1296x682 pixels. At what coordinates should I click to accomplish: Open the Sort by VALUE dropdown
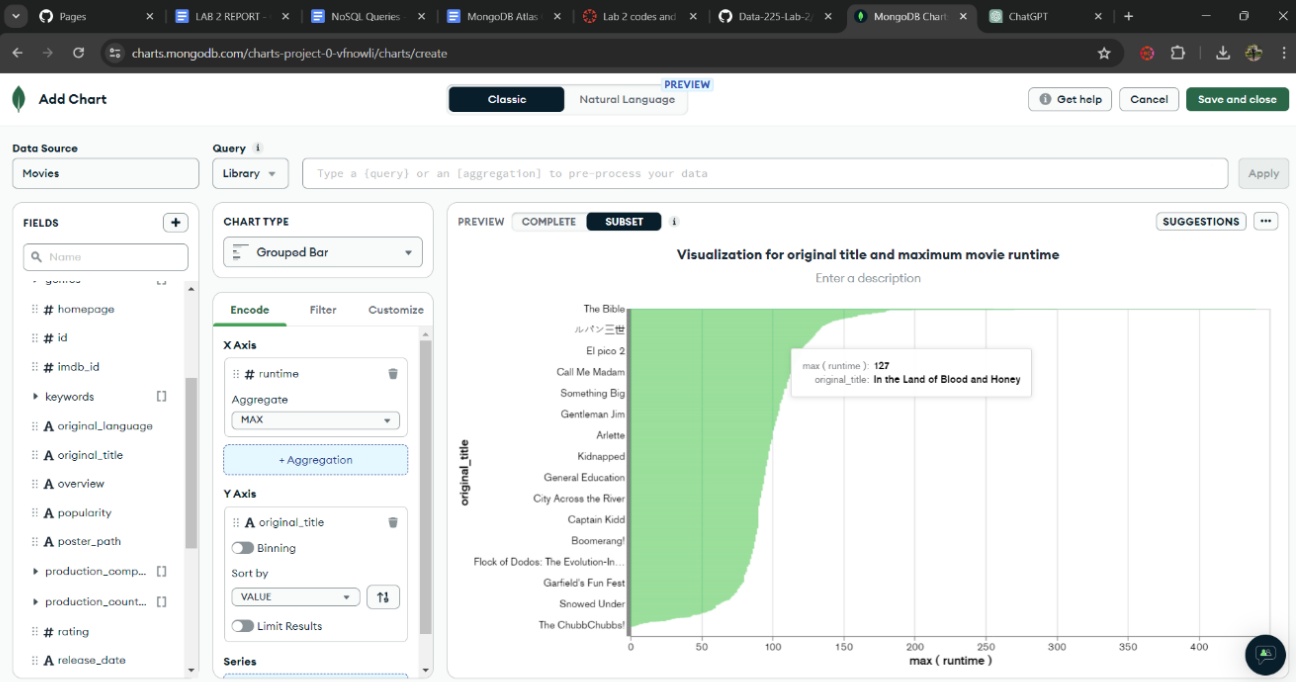point(295,597)
